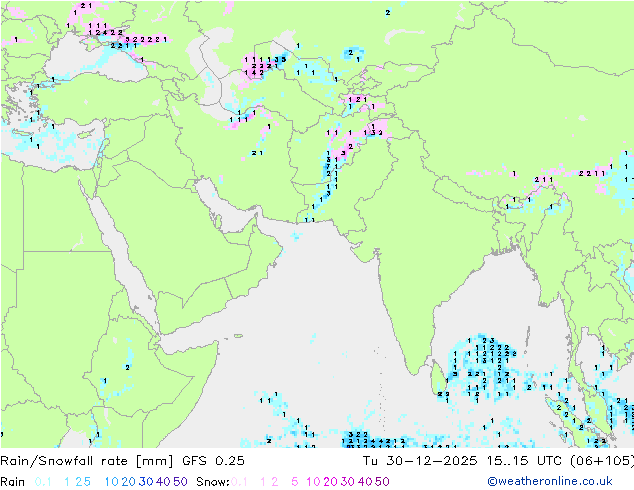
Task: Click the 'Rain/Snowfall rate [mm]' title text
Action: click(87, 461)
